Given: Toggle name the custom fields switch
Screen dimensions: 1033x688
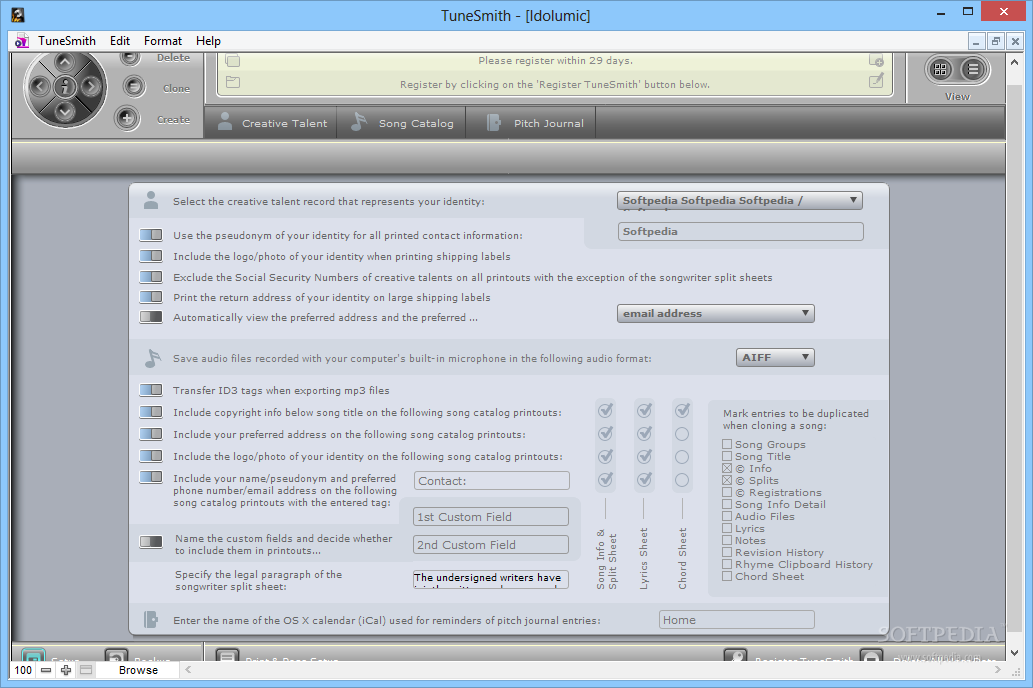Looking at the screenshot, I should coord(151,542).
